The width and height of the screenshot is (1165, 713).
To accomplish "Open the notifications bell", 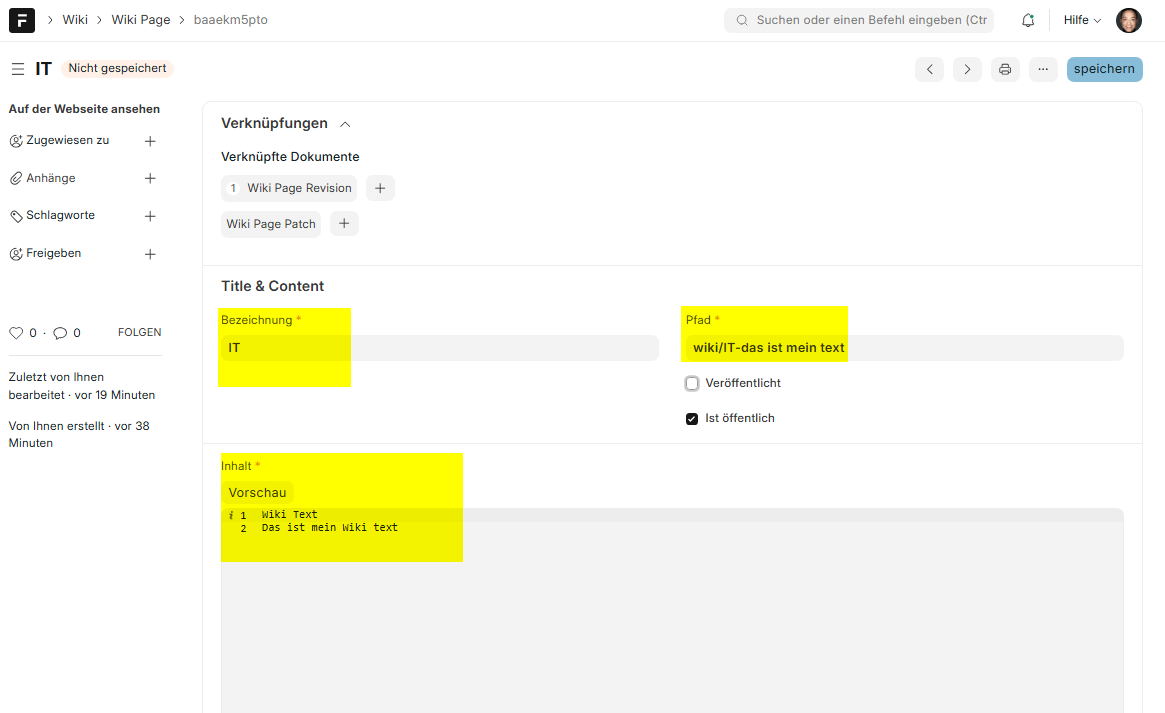I will [1027, 20].
